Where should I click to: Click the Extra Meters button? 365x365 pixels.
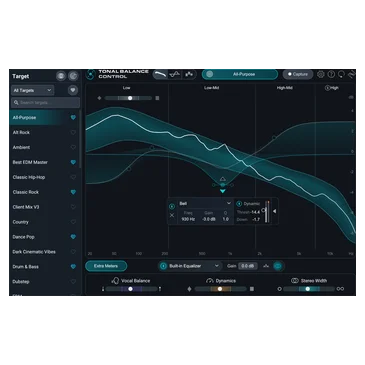pos(106,266)
